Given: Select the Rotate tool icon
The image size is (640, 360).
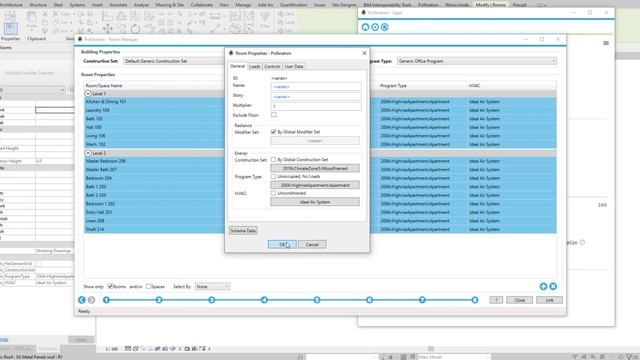Looking at the screenshot, I should click(136, 29).
